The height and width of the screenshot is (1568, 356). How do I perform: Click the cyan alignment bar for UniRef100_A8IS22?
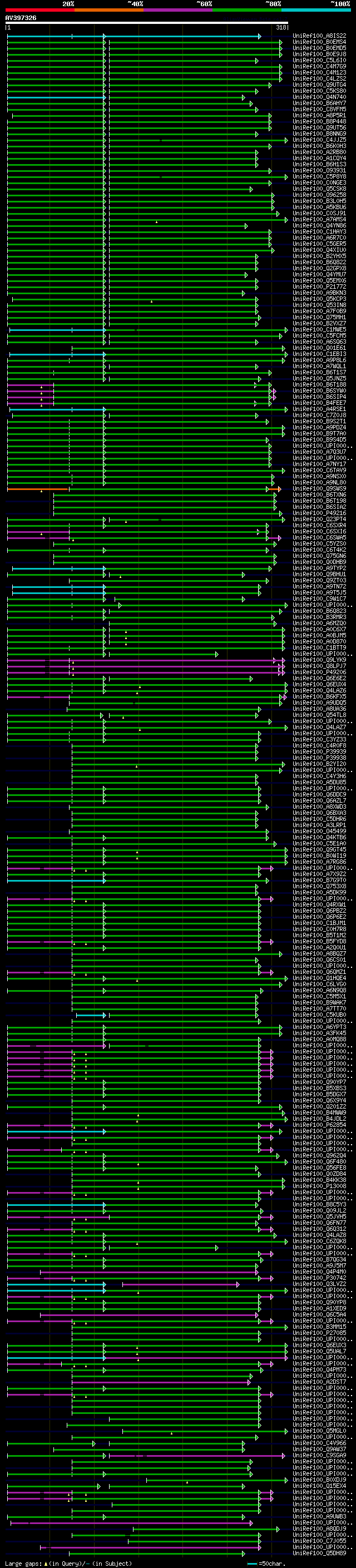(x=134, y=37)
